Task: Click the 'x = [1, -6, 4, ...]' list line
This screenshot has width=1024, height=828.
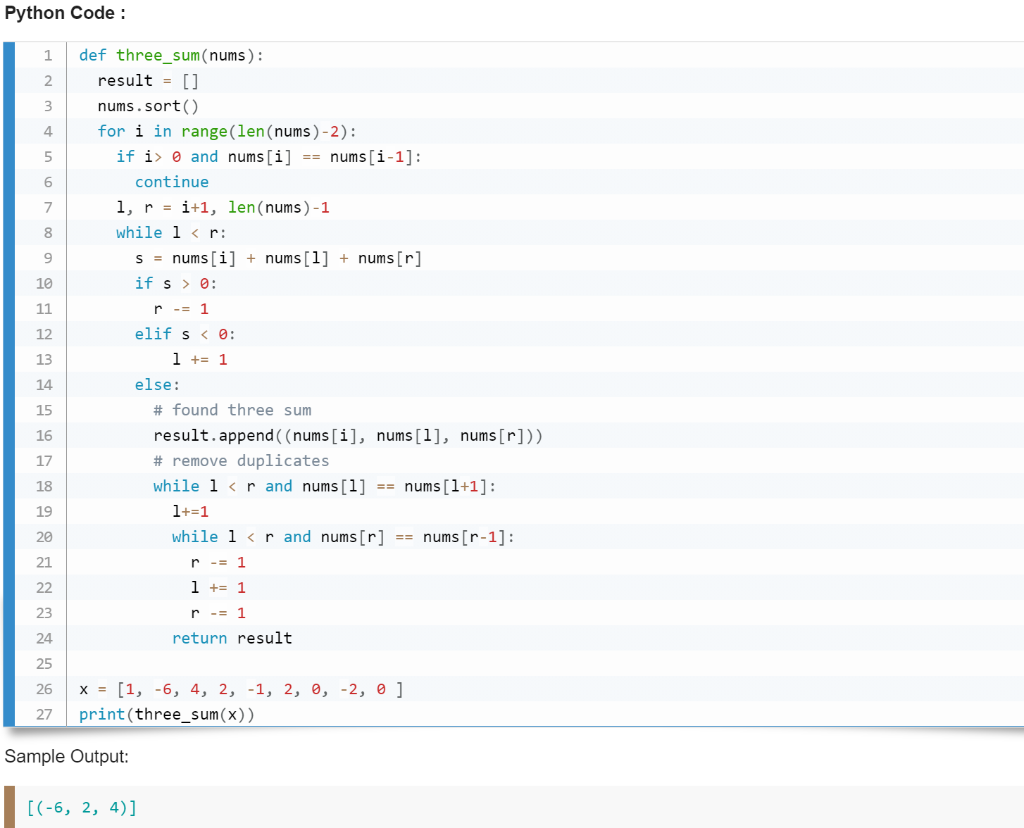Action: (241, 689)
